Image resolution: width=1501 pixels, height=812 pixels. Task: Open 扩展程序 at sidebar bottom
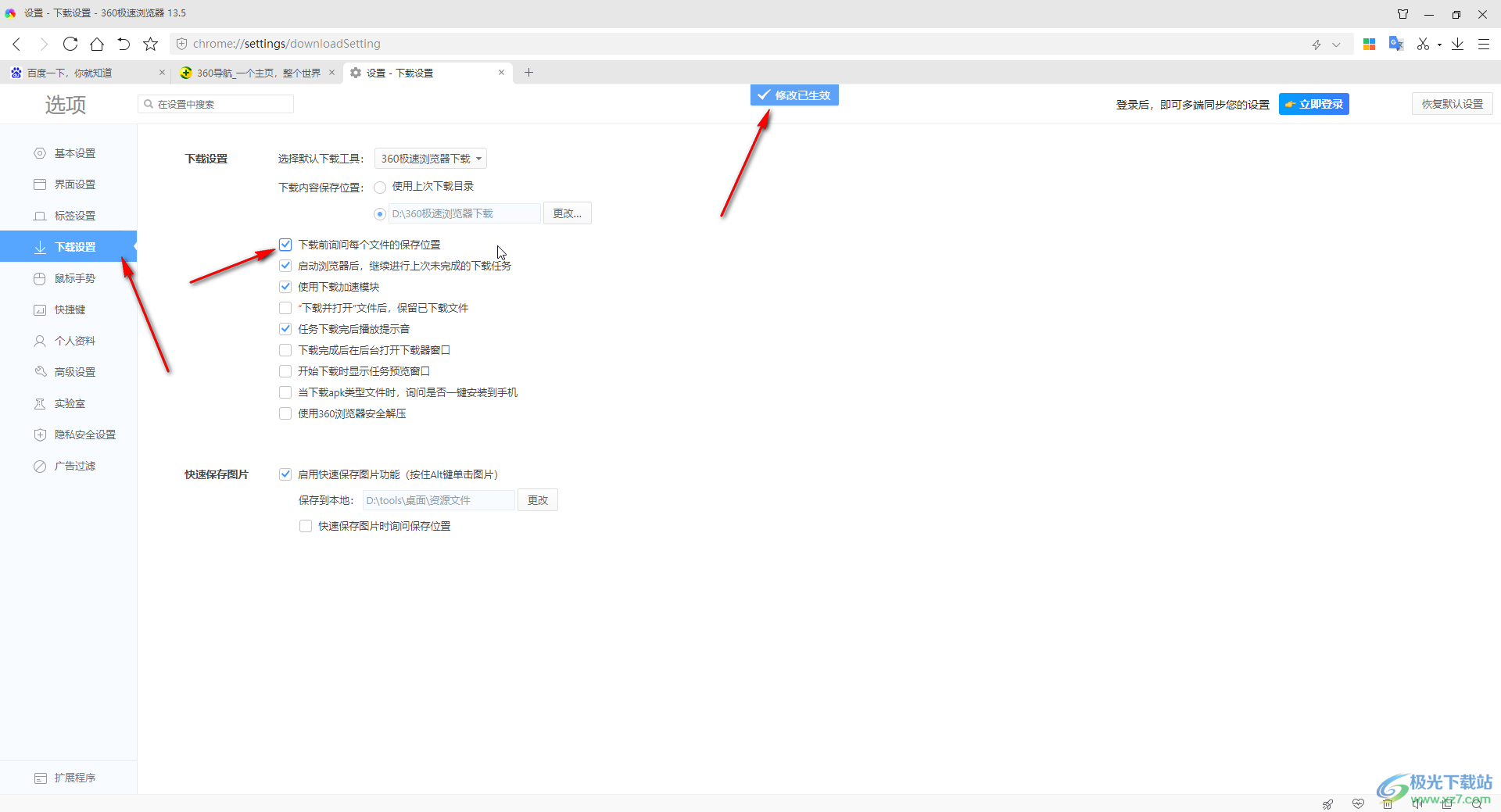click(68, 778)
